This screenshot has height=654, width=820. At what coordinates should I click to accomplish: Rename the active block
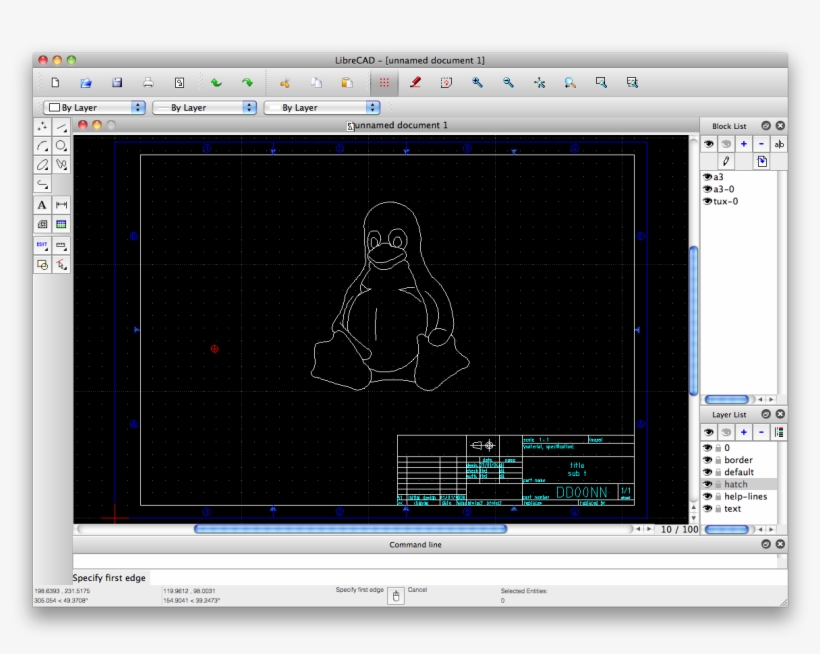[x=779, y=144]
